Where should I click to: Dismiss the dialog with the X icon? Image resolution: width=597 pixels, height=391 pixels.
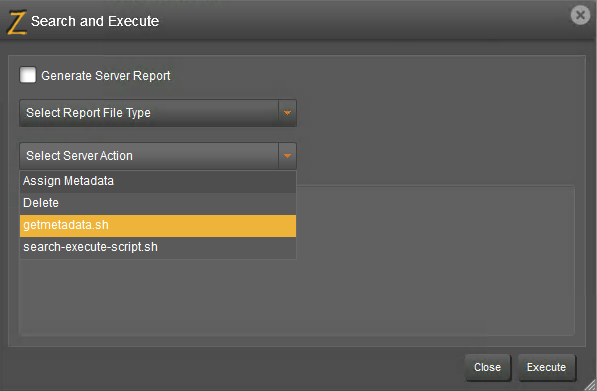(x=580, y=15)
